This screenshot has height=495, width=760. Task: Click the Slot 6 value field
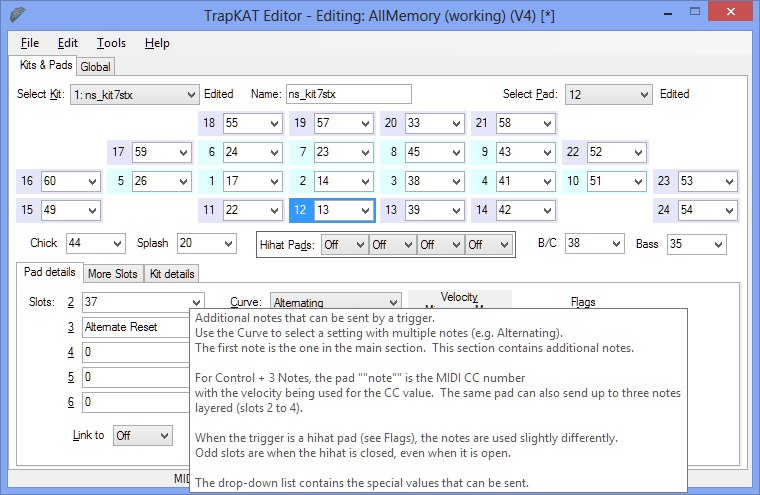coord(136,402)
